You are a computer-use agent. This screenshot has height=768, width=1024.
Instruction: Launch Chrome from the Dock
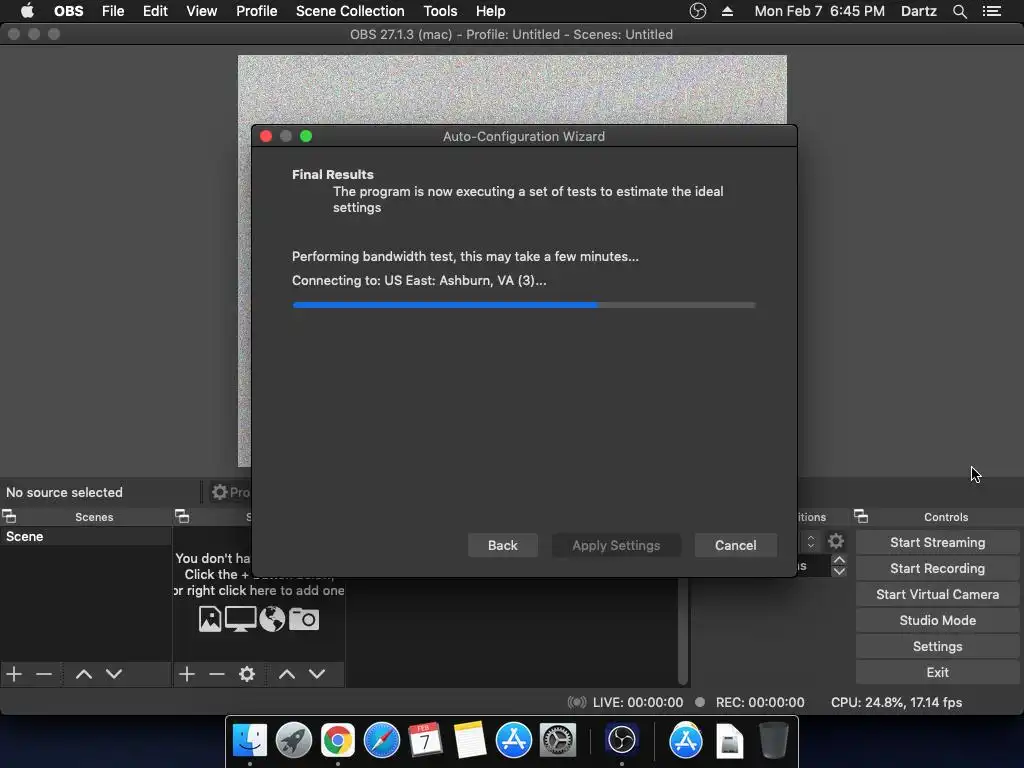(337, 741)
